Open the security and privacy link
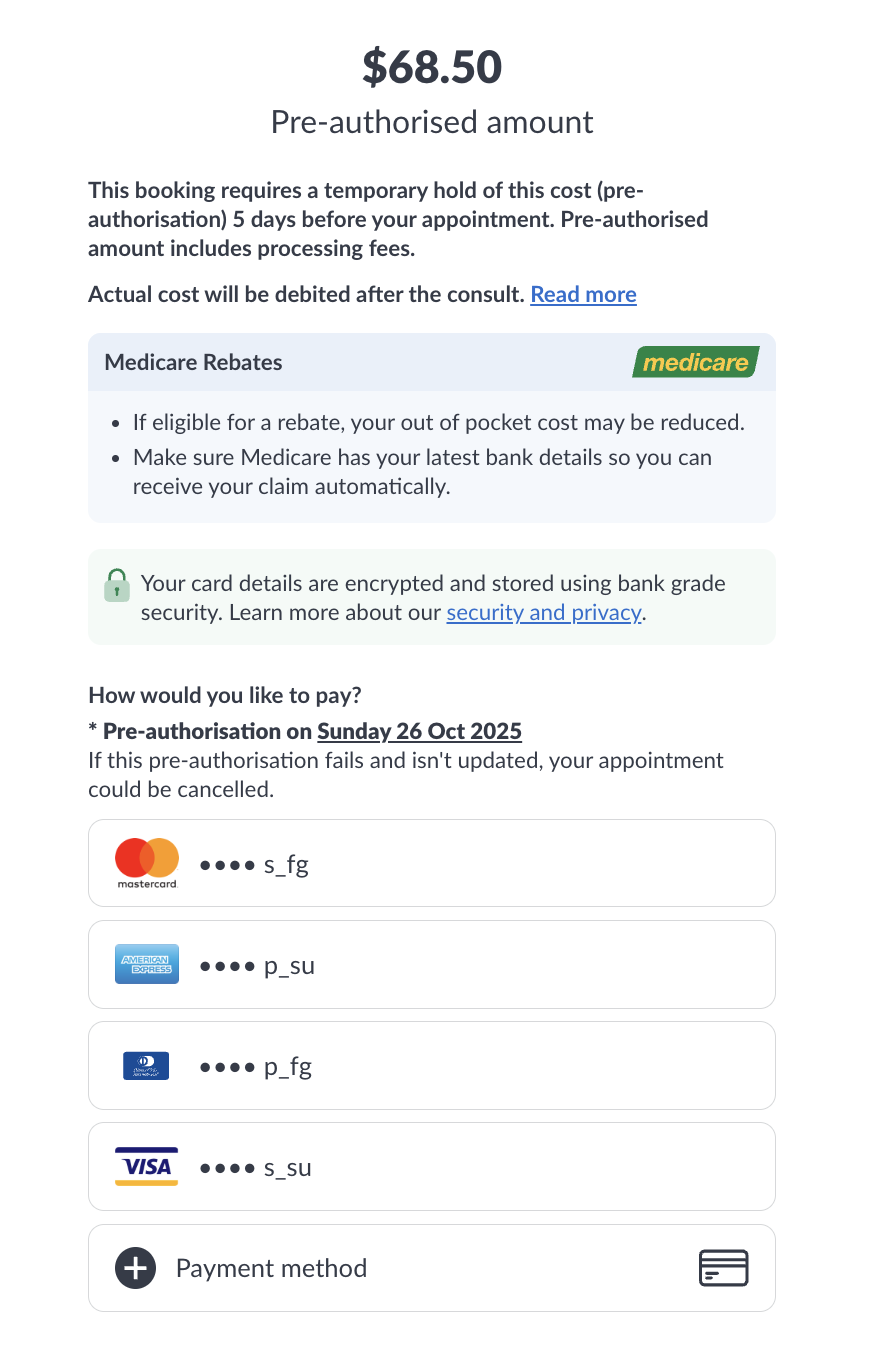Screen dimensions: 880x1352 click(544, 613)
